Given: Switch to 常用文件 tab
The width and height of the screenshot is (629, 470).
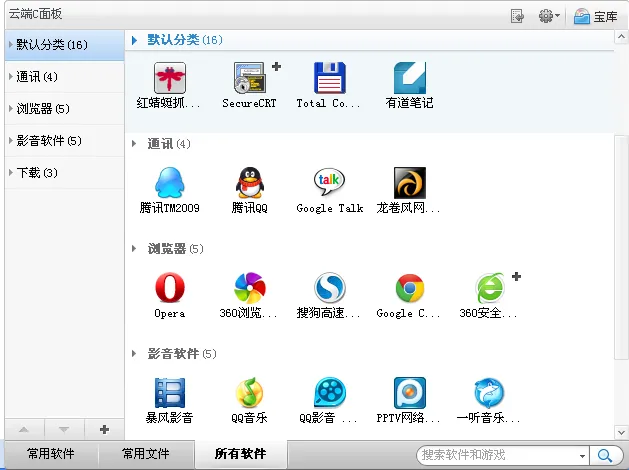Looking at the screenshot, I should pyautogui.click(x=146, y=454).
